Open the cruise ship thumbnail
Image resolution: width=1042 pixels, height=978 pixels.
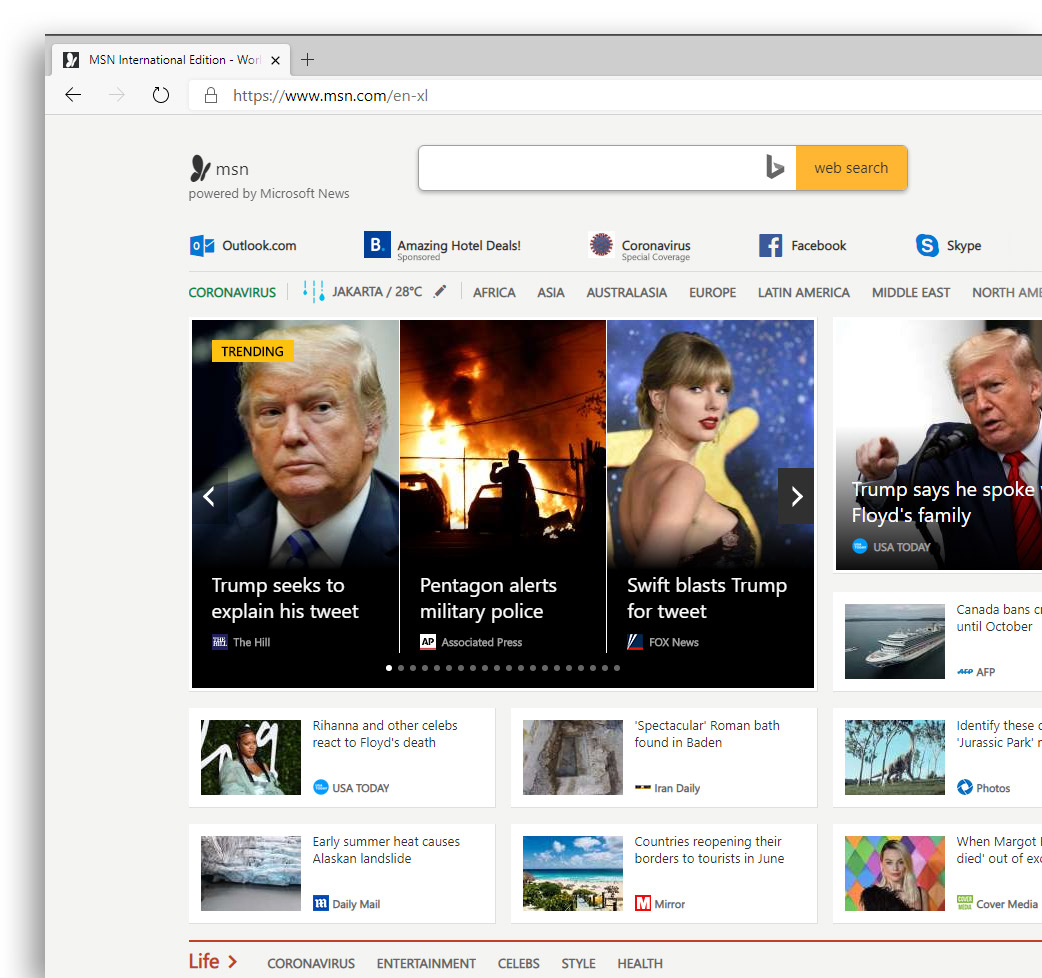[894, 641]
